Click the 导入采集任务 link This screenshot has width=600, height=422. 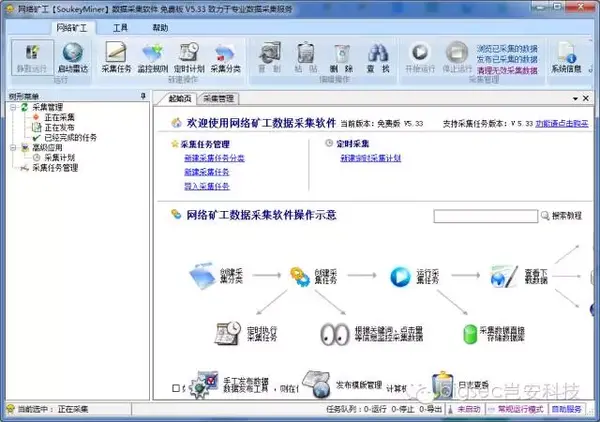coord(207,186)
